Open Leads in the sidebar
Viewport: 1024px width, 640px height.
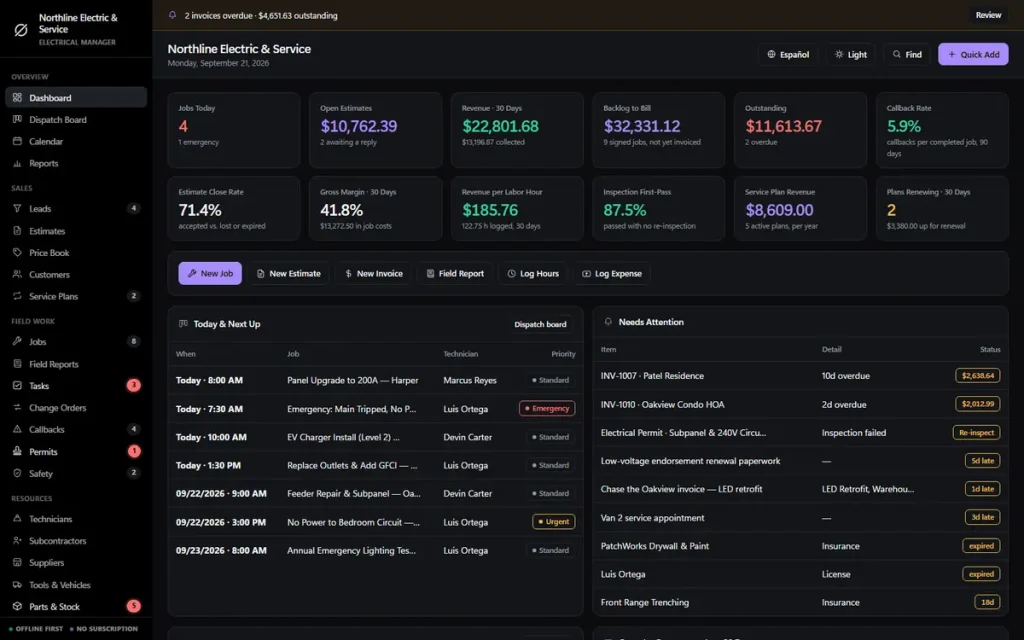point(76,208)
